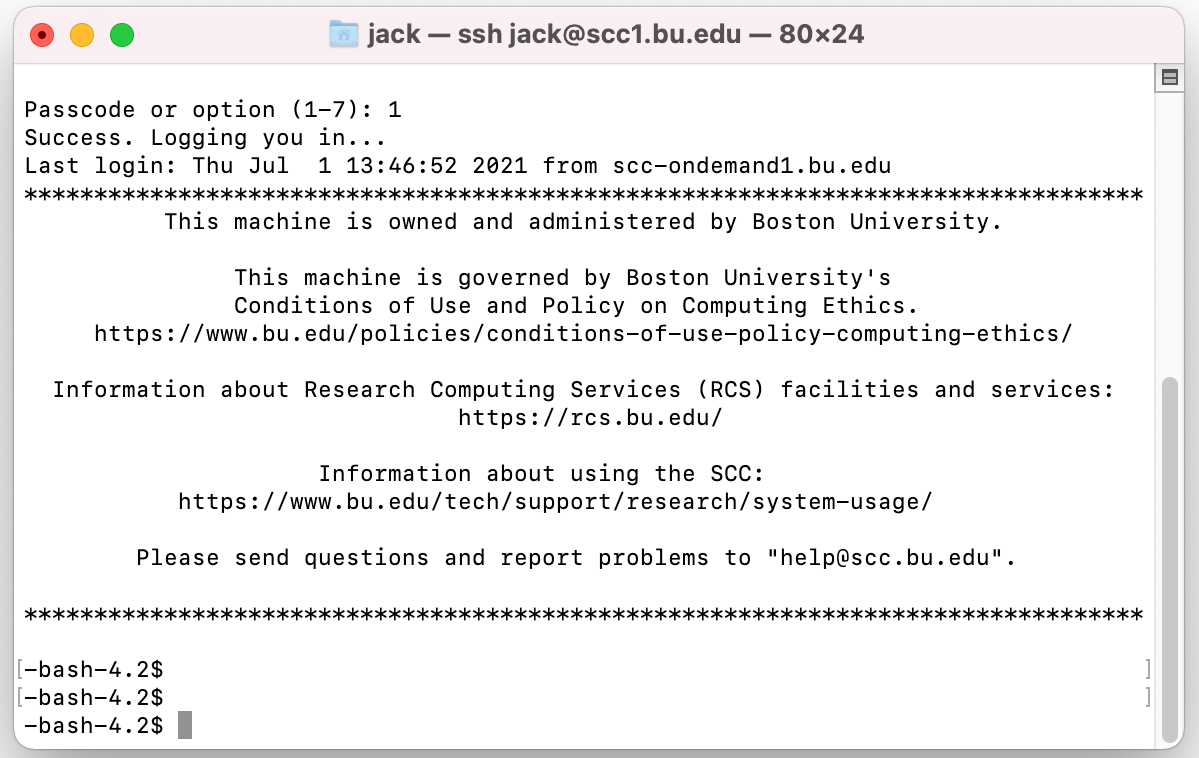Click the "Last login" line text
Image resolution: width=1199 pixels, height=758 pixels.
pos(300,165)
